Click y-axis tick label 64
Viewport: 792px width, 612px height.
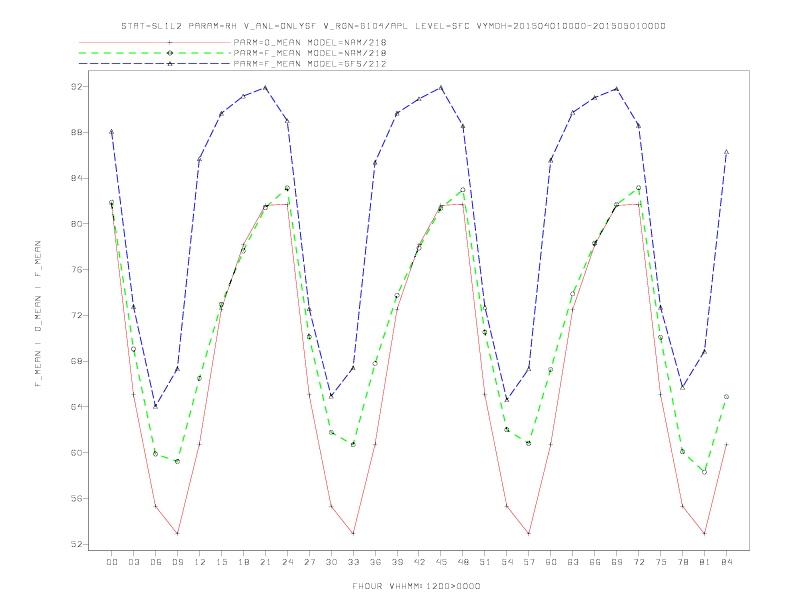(x=77, y=407)
